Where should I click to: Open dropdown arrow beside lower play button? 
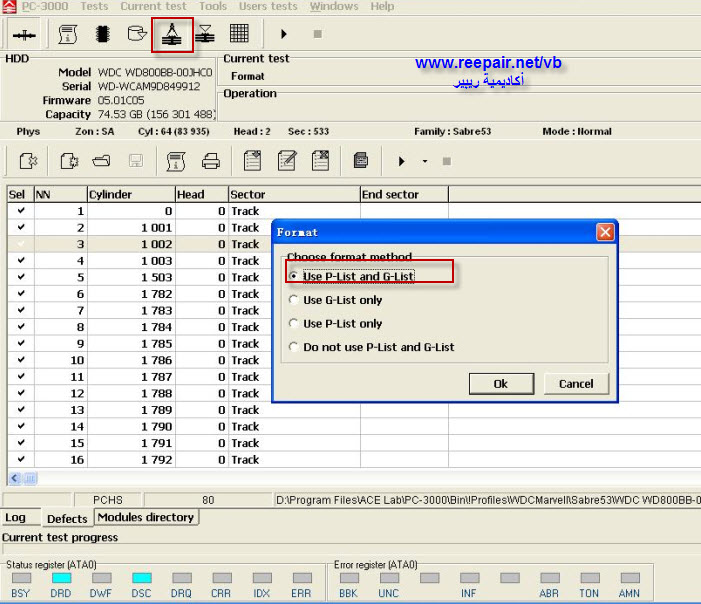(x=425, y=161)
